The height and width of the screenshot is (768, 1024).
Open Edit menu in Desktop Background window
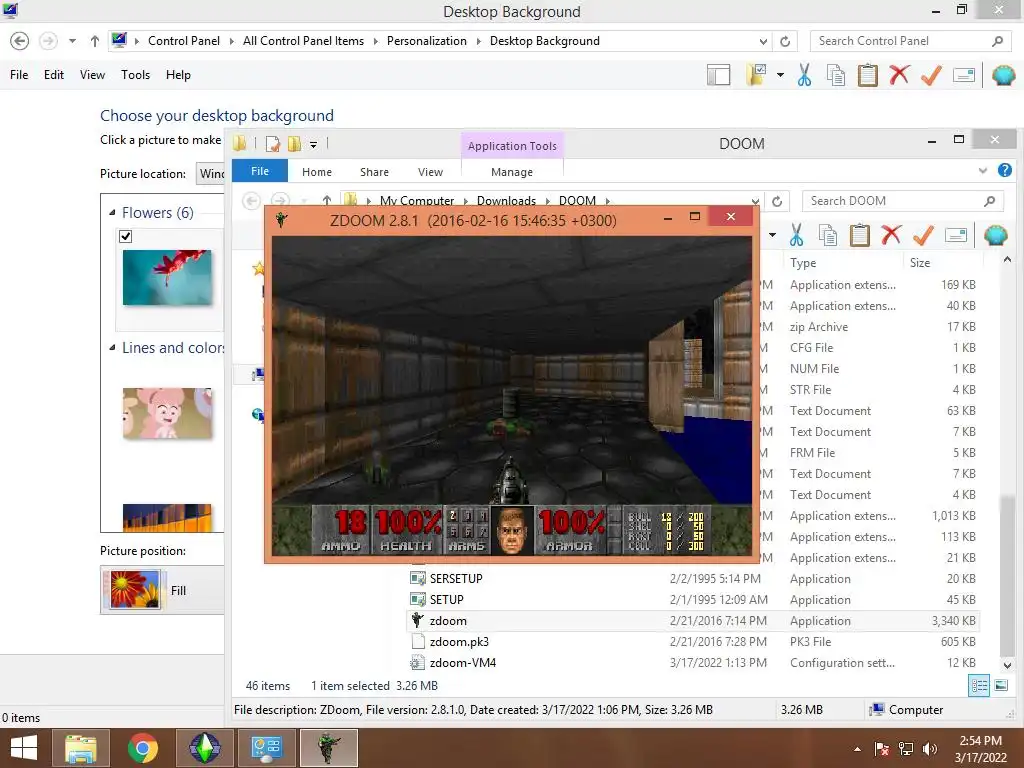[54, 75]
